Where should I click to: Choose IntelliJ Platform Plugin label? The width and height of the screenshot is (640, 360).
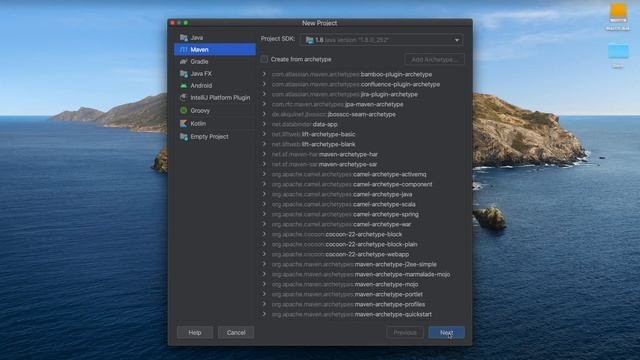[x=220, y=98]
